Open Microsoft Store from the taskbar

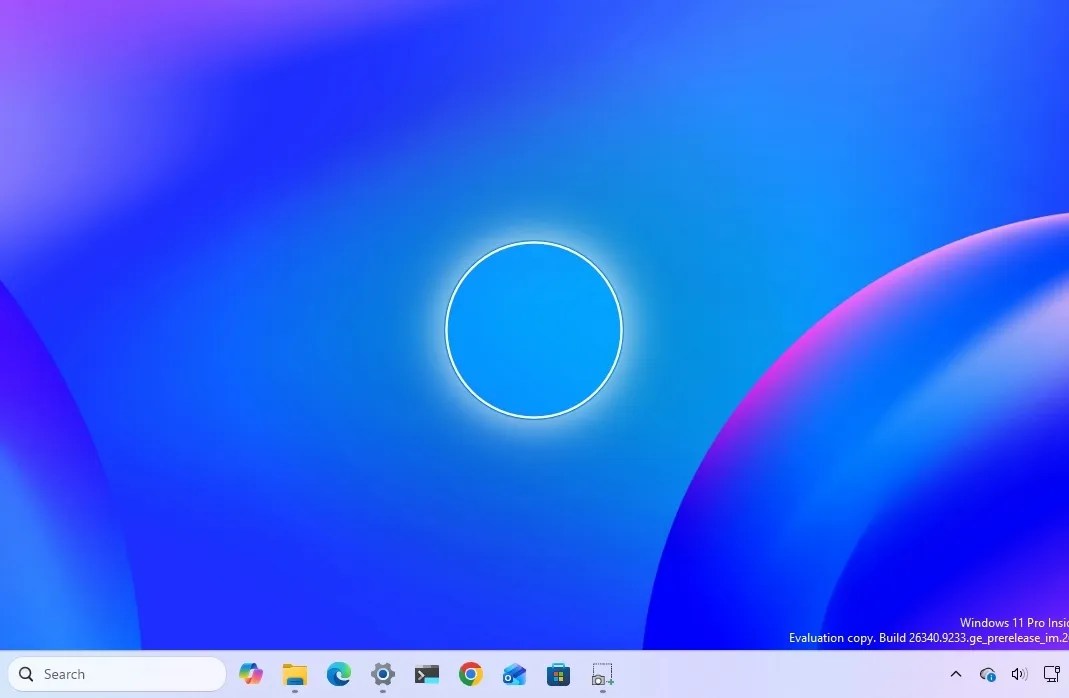pos(558,674)
